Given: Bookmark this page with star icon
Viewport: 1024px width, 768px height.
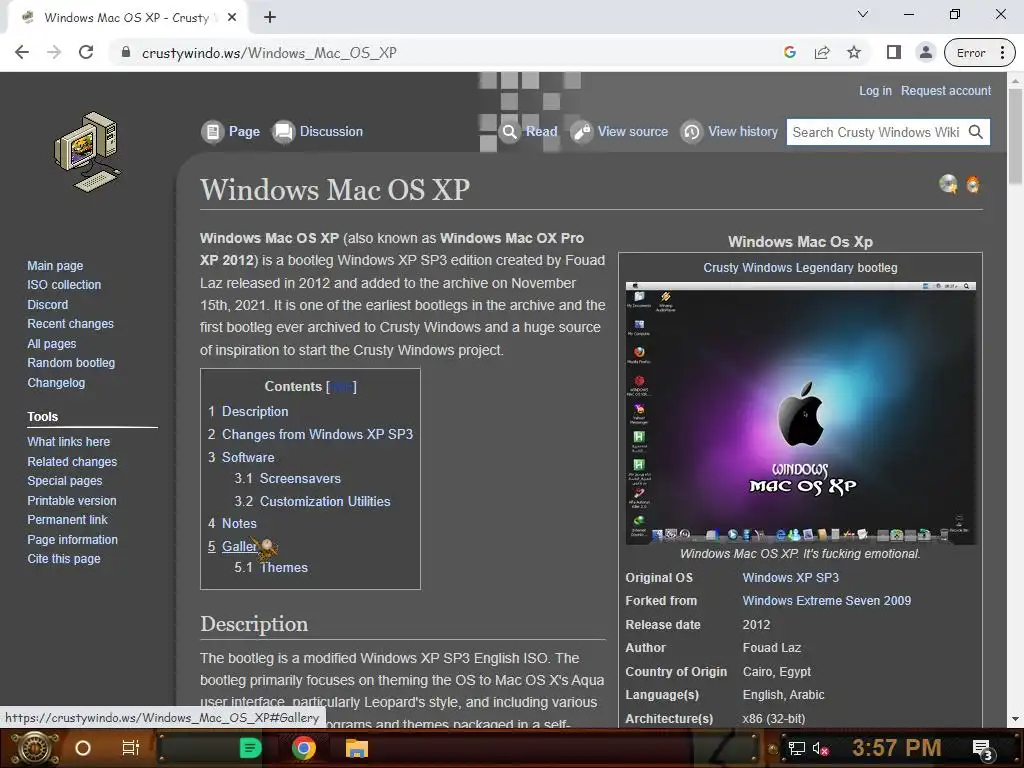Looking at the screenshot, I should pyautogui.click(x=854, y=53).
